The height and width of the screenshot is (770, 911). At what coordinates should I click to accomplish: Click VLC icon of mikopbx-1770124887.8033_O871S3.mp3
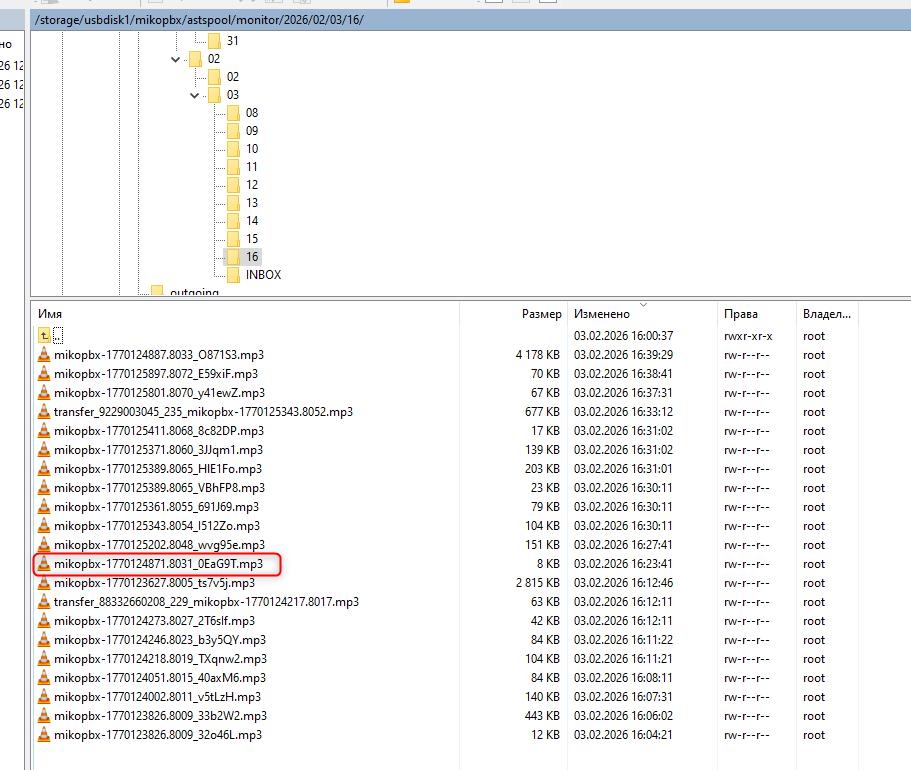pyautogui.click(x=43, y=355)
